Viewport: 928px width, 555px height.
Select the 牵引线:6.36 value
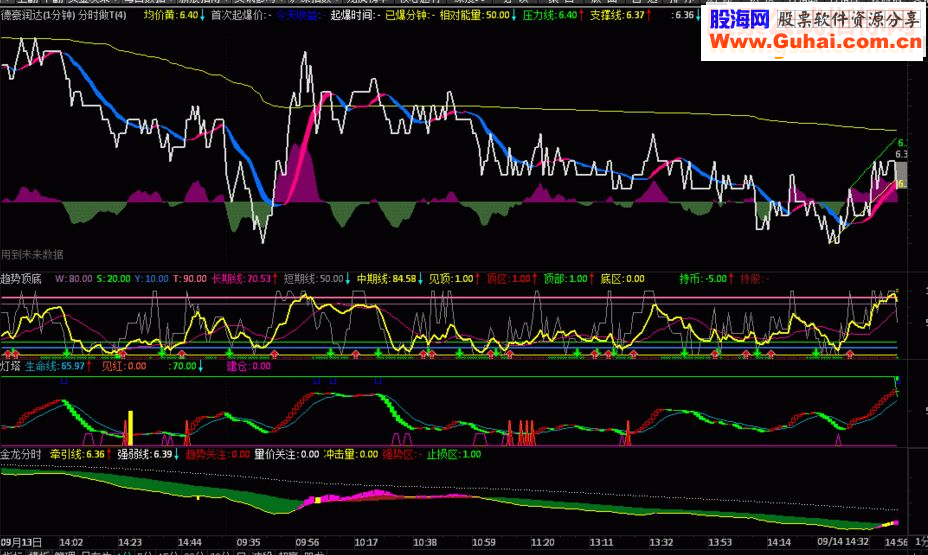click(x=77, y=454)
